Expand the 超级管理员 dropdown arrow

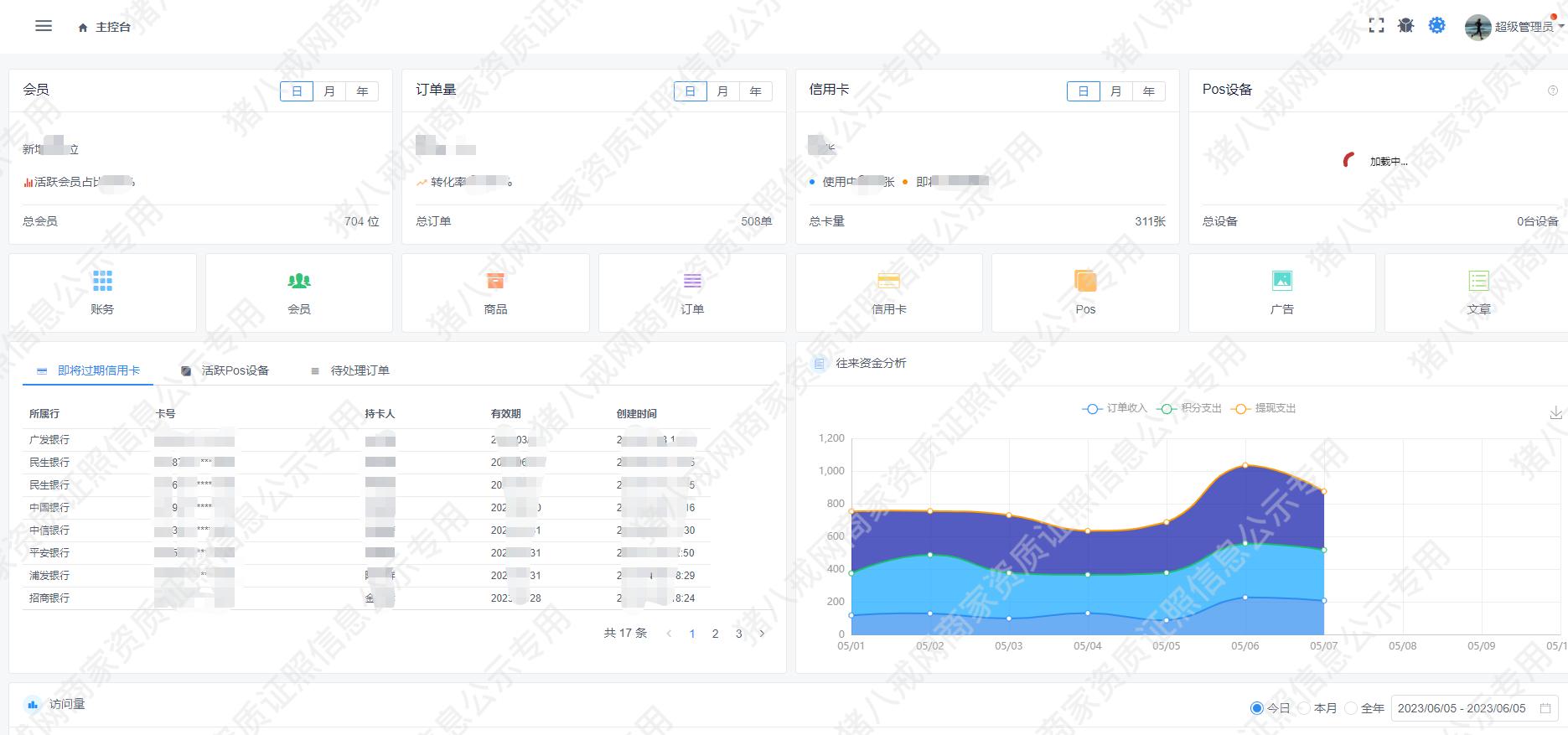[1561, 27]
